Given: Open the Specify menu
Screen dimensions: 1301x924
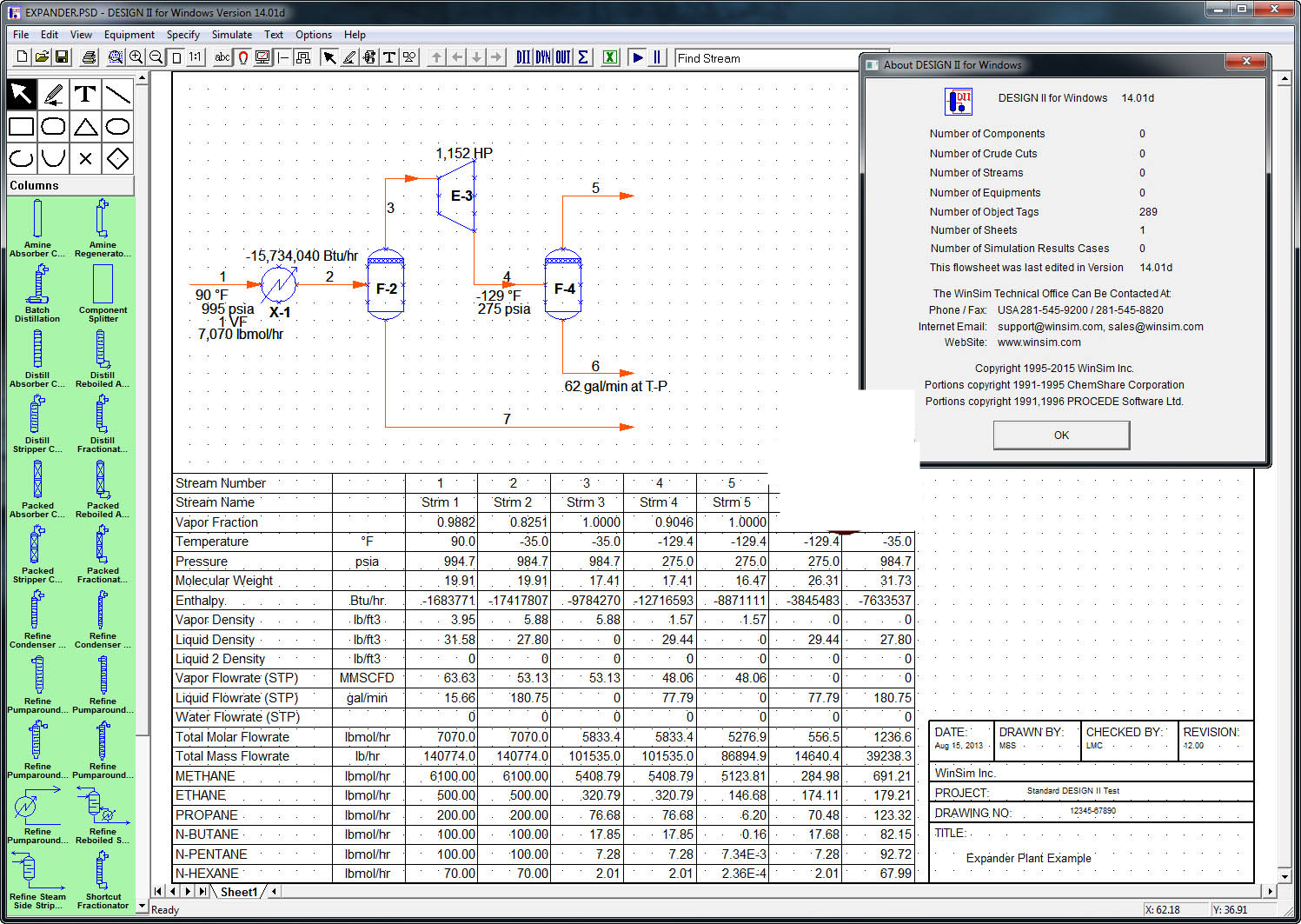Looking at the screenshot, I should [183, 35].
